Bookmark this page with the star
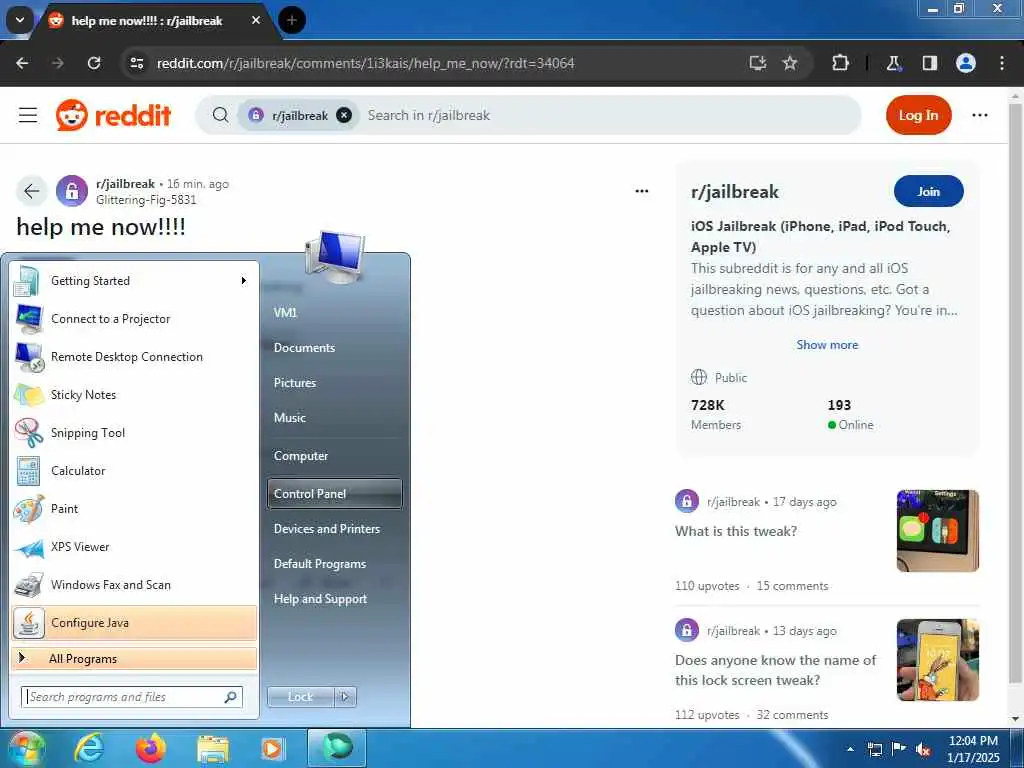The image size is (1024, 768). click(790, 63)
